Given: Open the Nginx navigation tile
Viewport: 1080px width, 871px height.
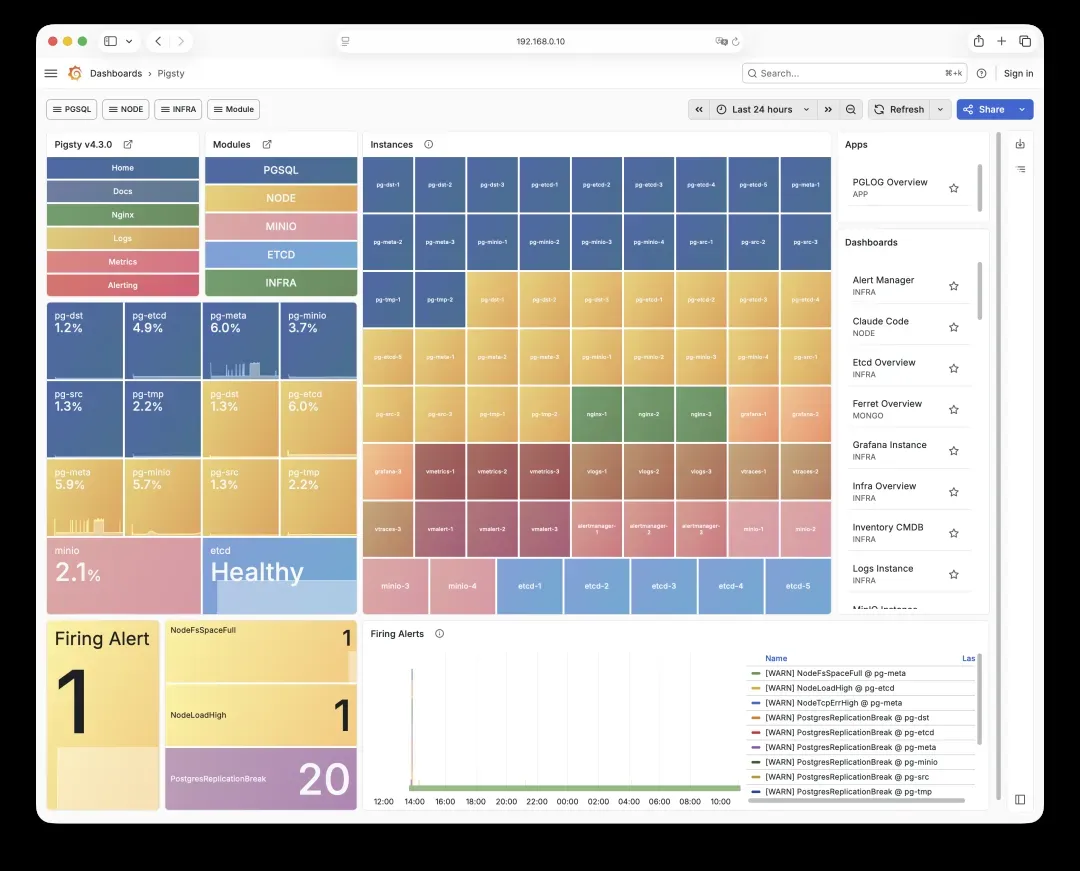Looking at the screenshot, I should (x=123, y=215).
